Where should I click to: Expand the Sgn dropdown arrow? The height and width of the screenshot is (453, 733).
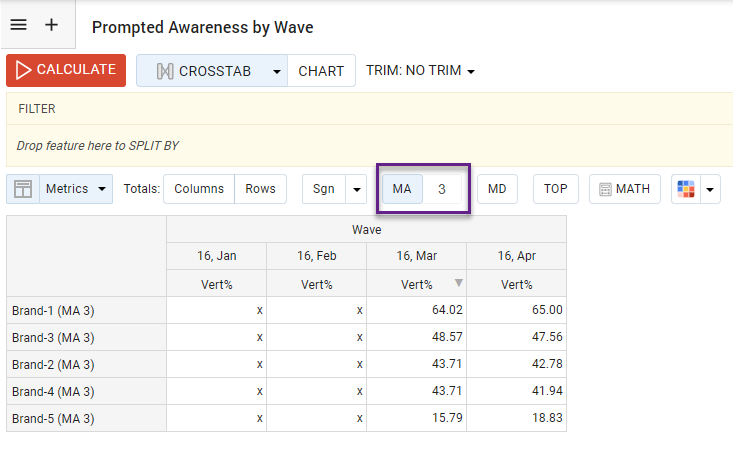pyautogui.click(x=357, y=189)
